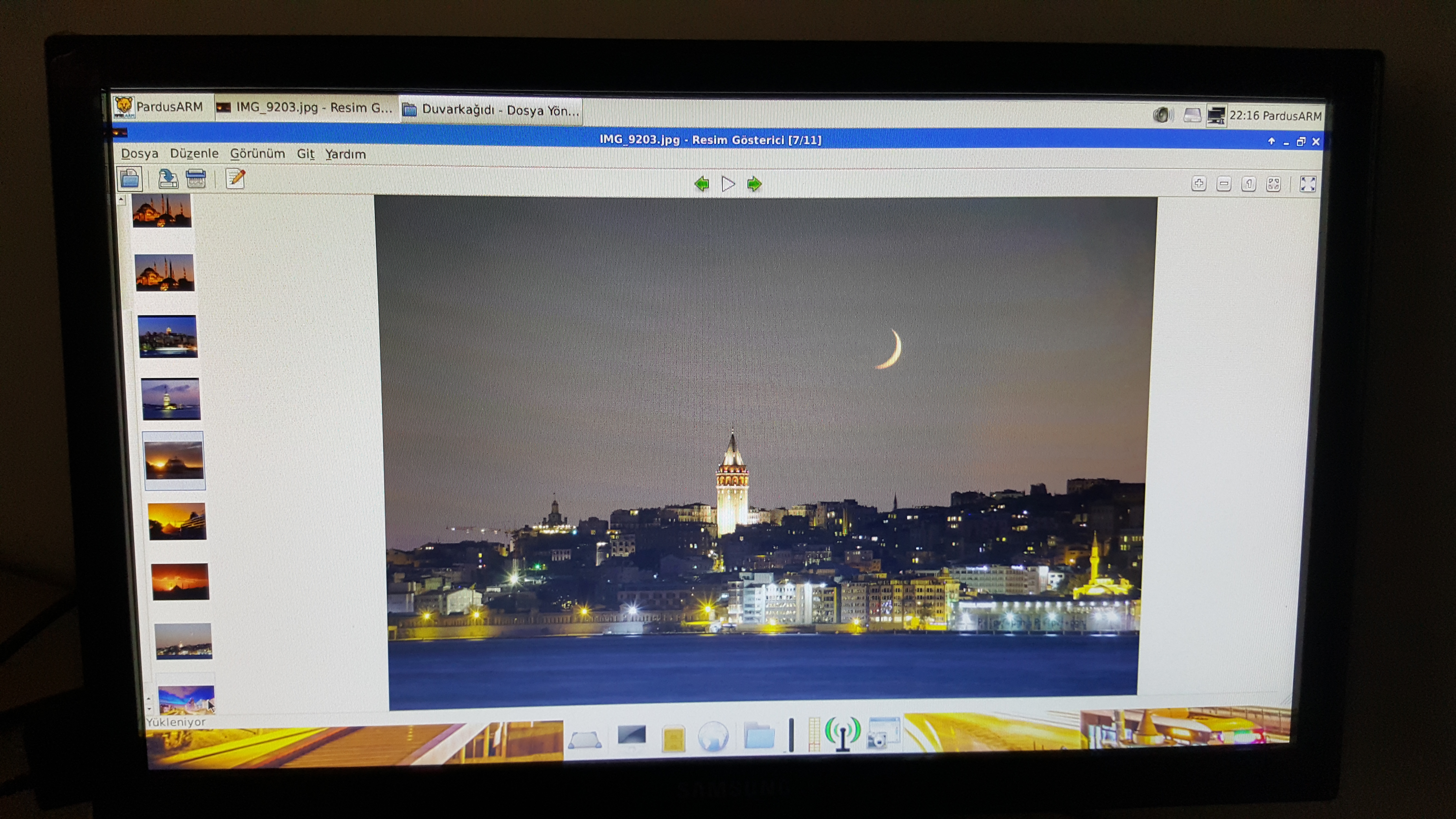
Task: Switch to Duvarkağıdı Dosya Yöneticisi taskbar window
Action: click(x=491, y=110)
